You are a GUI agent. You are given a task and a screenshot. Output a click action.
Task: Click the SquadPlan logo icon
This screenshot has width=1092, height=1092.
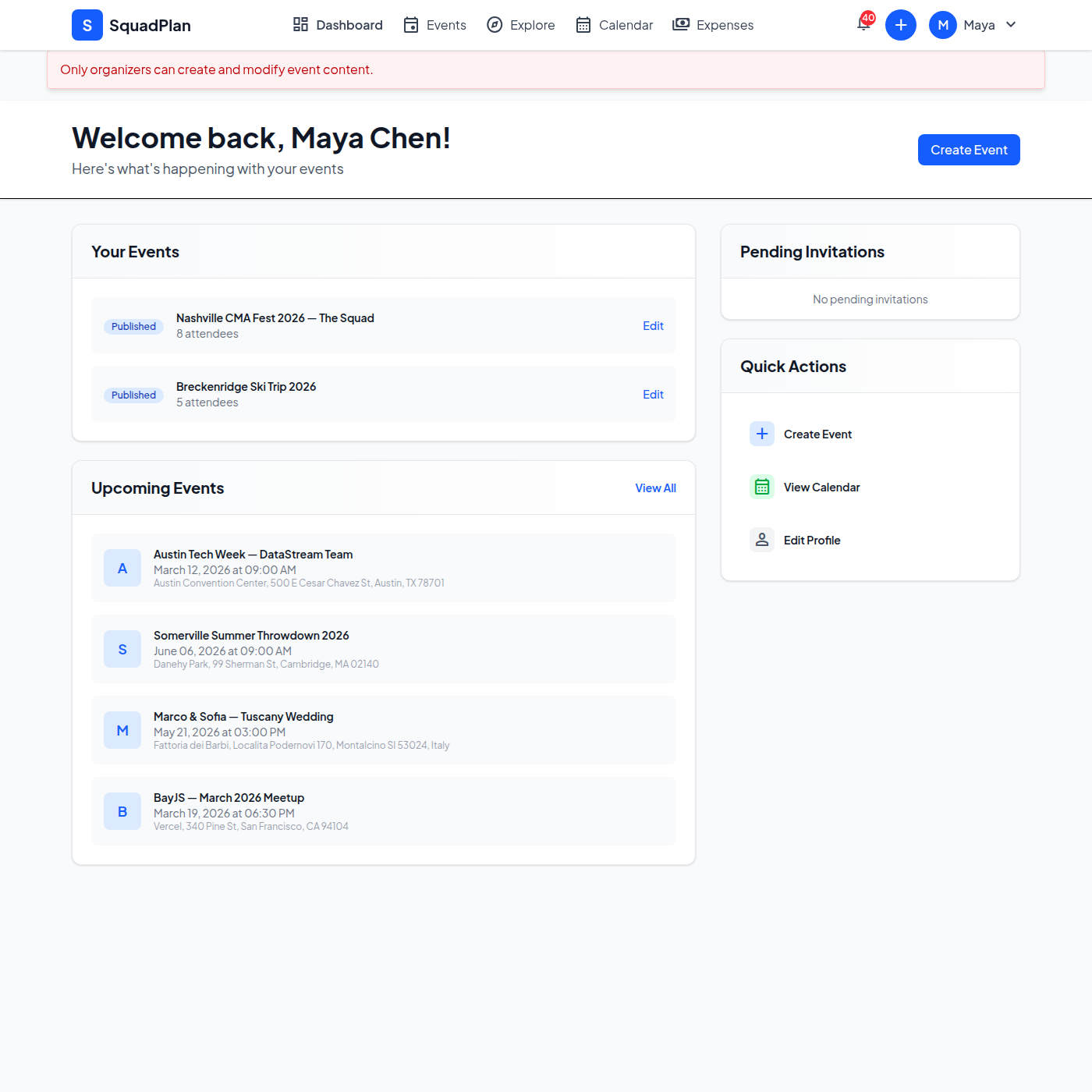click(x=87, y=25)
